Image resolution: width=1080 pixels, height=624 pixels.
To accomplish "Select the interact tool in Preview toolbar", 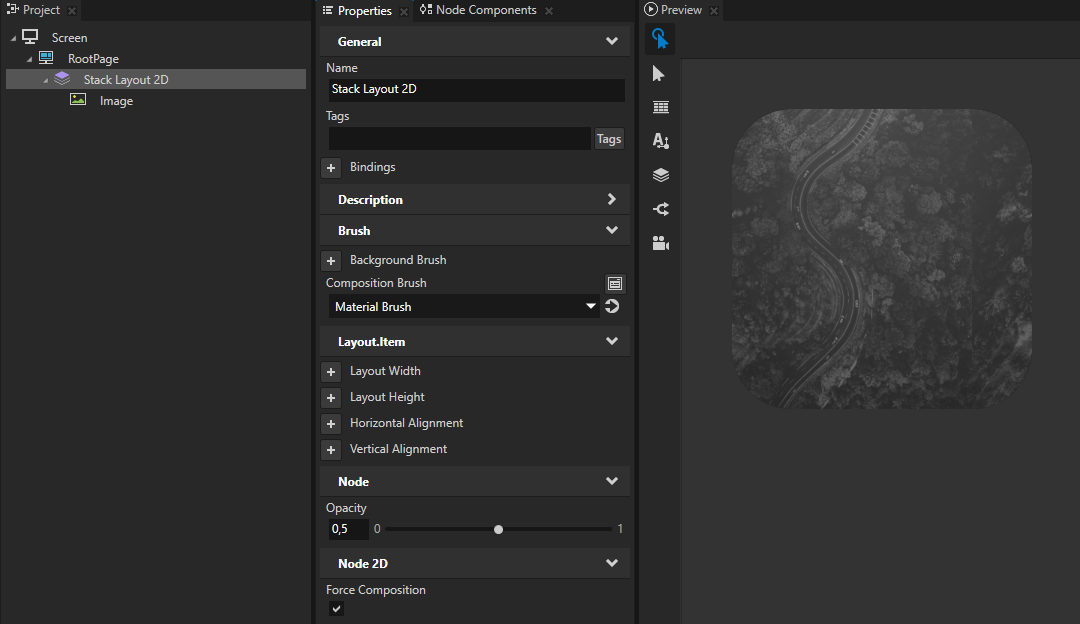I will 659,39.
